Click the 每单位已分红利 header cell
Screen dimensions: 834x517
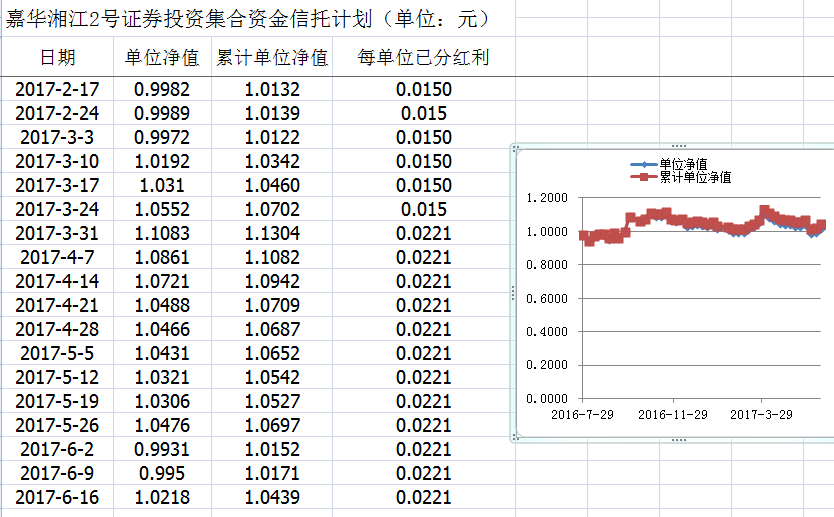point(423,58)
